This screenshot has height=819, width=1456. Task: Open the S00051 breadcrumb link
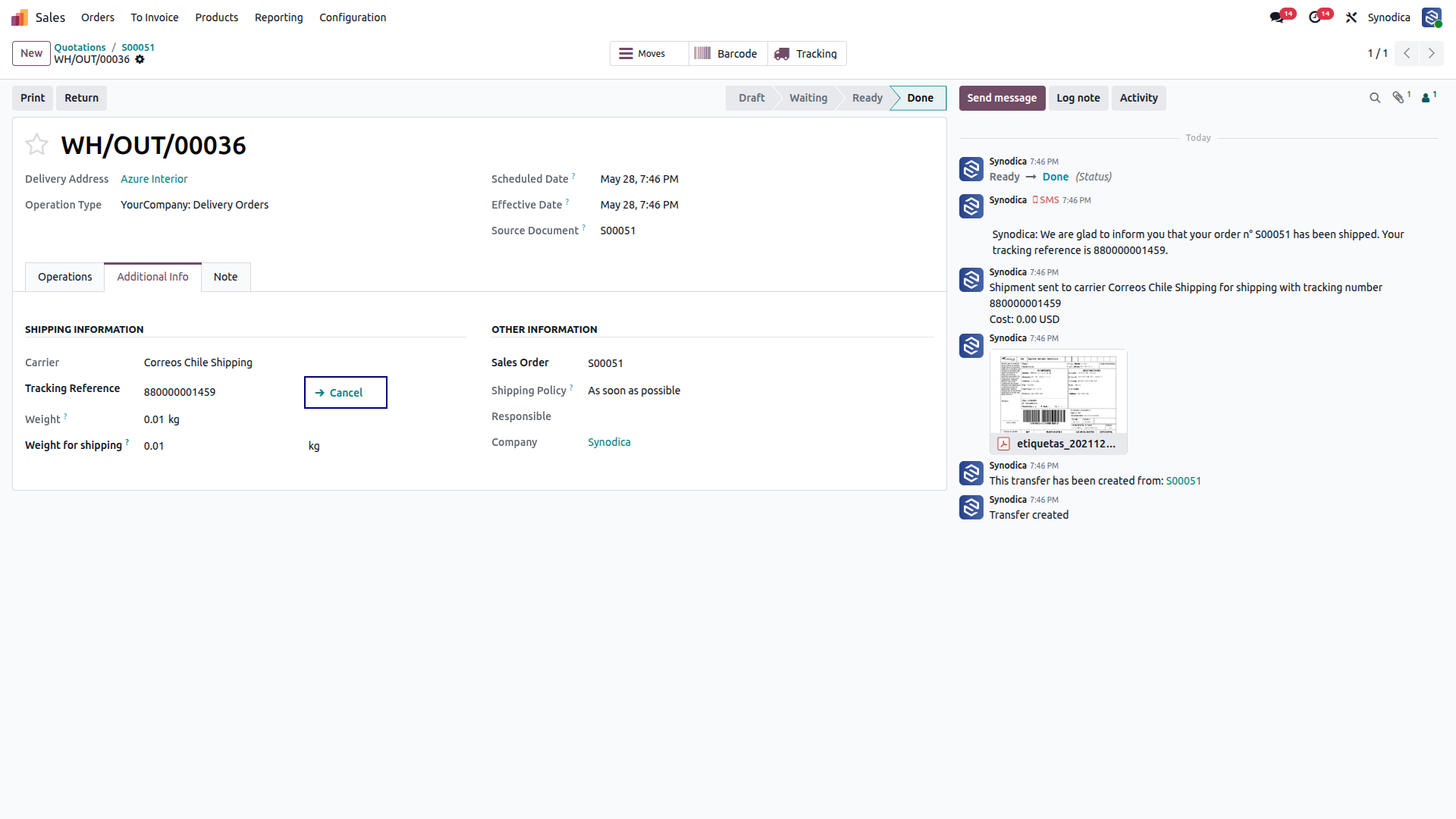pyautogui.click(x=138, y=47)
